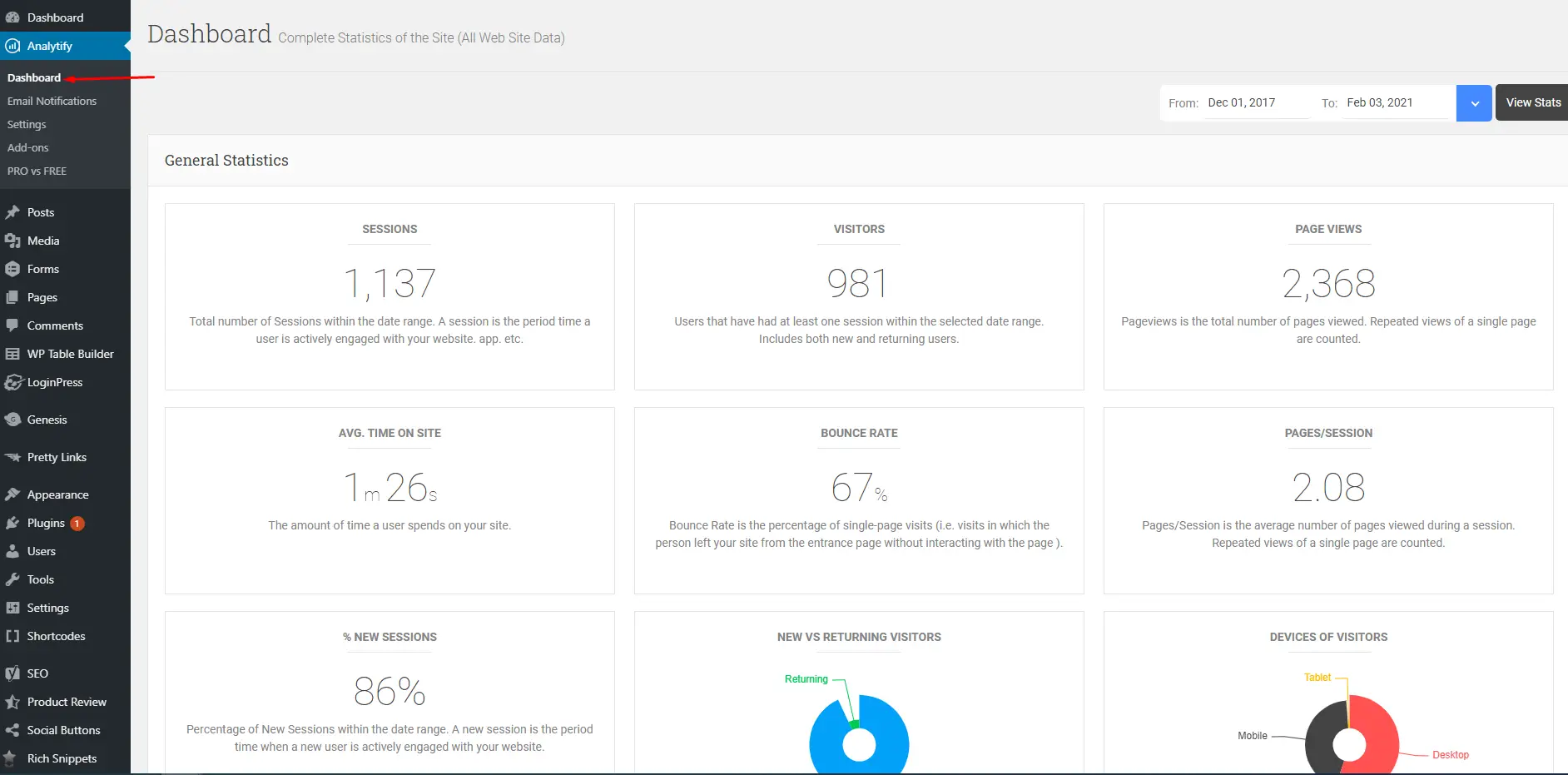Open the Genesis menu link

(47, 420)
